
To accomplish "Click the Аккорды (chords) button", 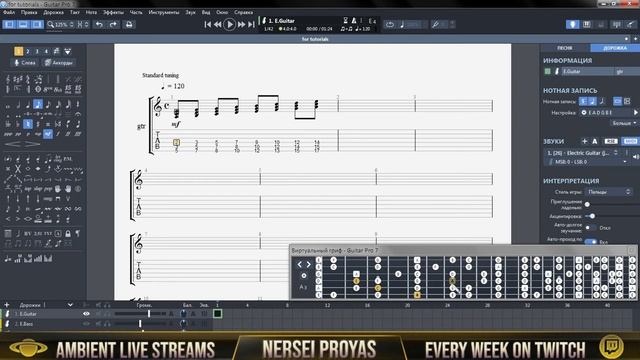I will coord(59,63).
